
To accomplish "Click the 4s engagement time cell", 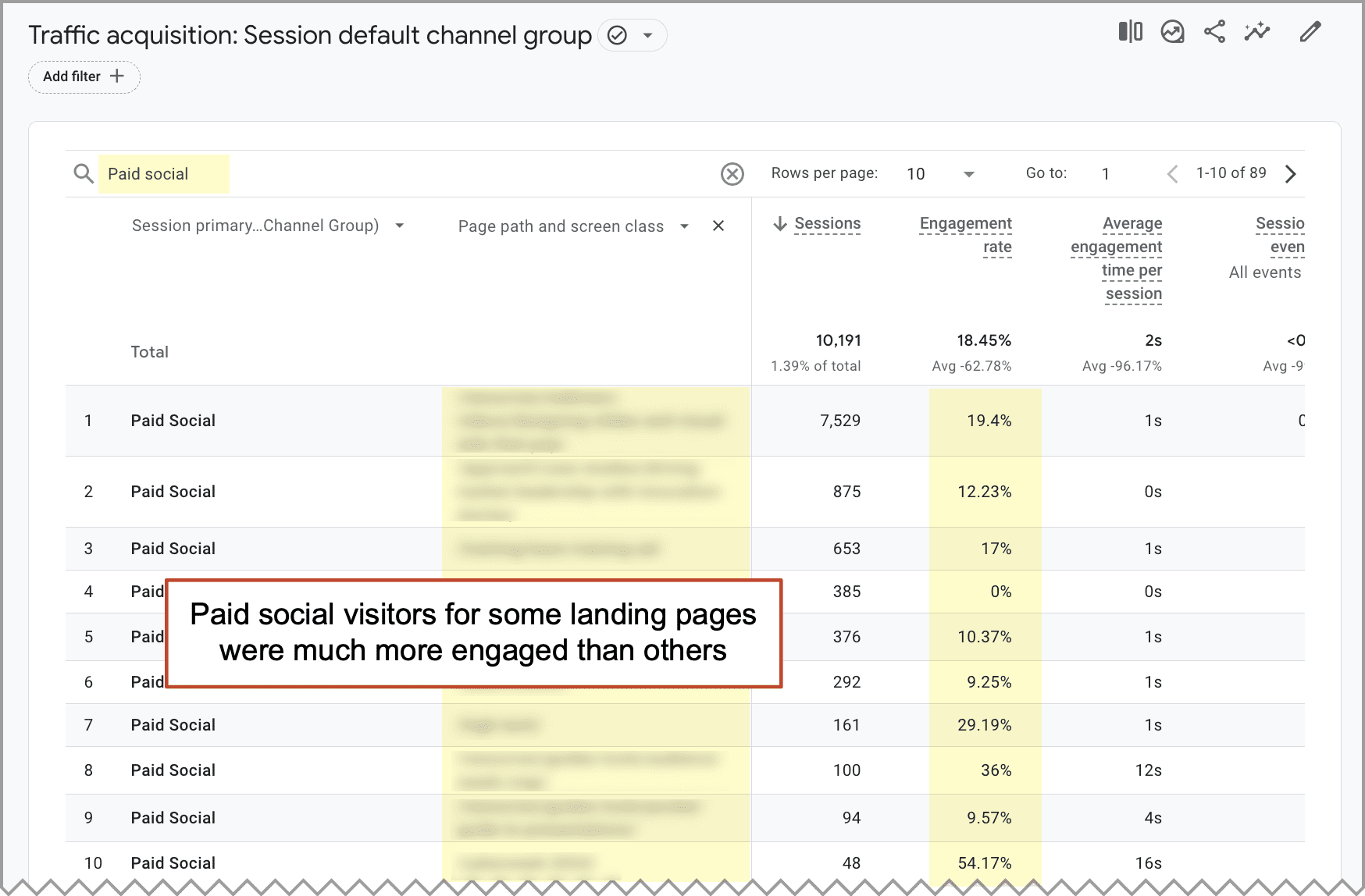I will 1153,818.
